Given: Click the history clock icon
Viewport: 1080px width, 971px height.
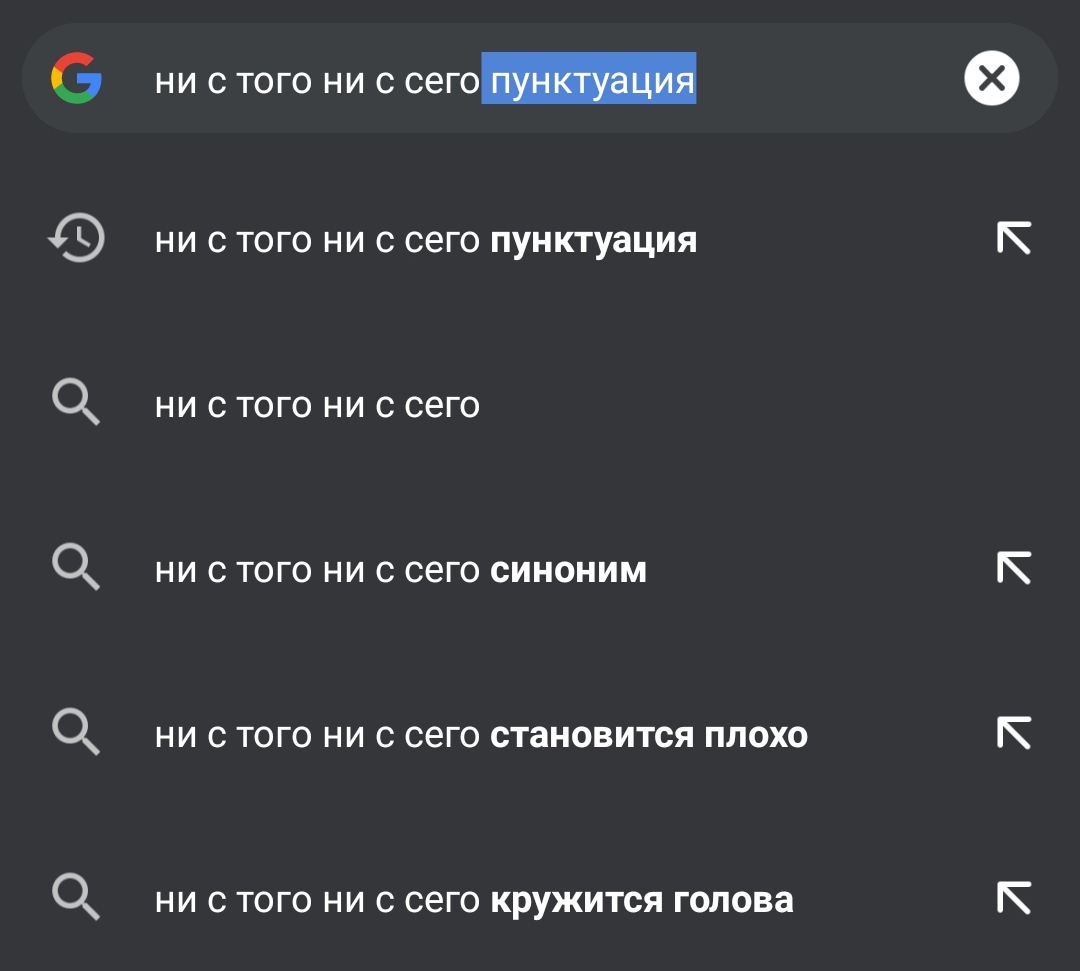Looking at the screenshot, I should click(76, 238).
